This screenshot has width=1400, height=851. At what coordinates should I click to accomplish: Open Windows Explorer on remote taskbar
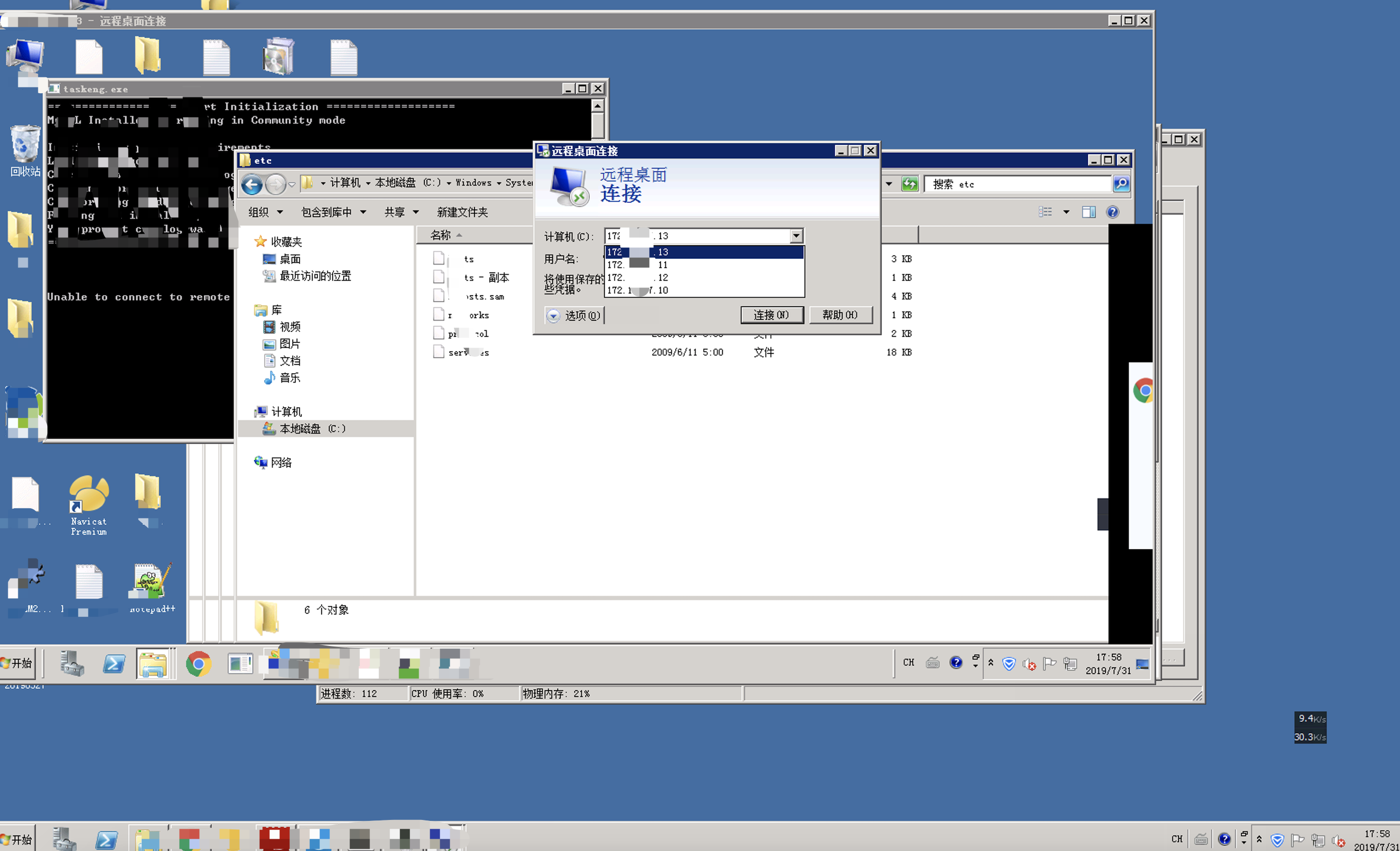[x=153, y=664]
